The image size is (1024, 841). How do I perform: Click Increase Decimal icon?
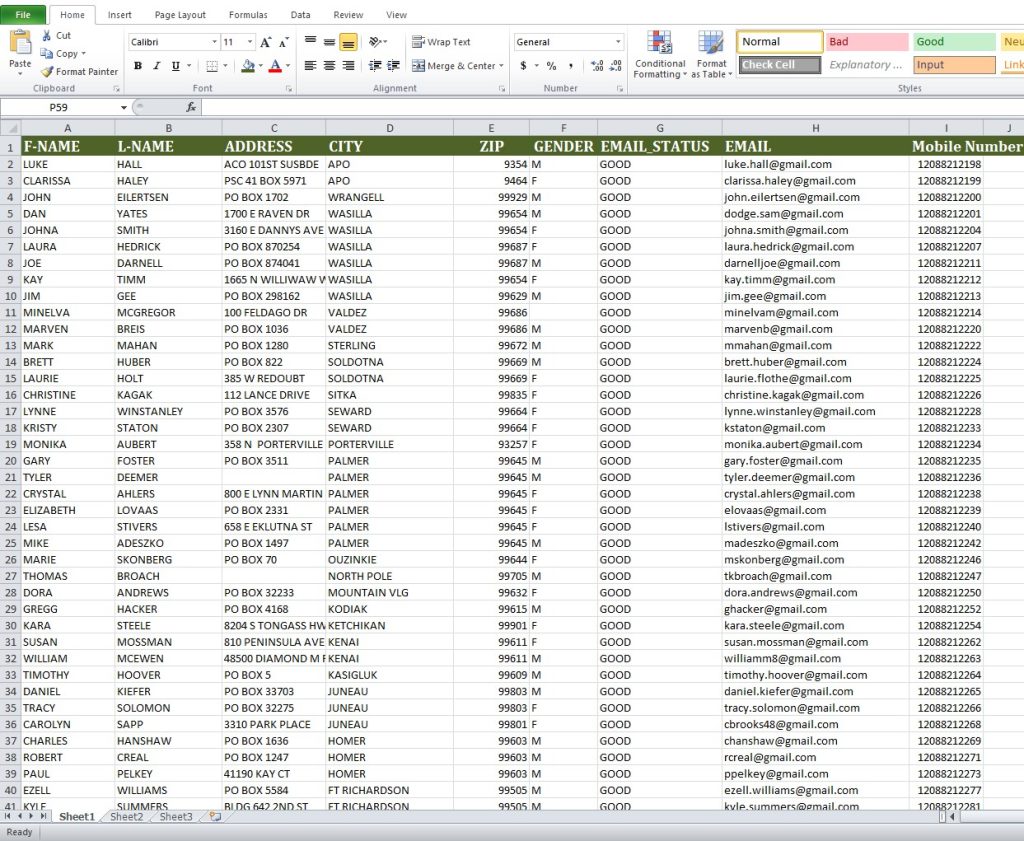pos(597,66)
